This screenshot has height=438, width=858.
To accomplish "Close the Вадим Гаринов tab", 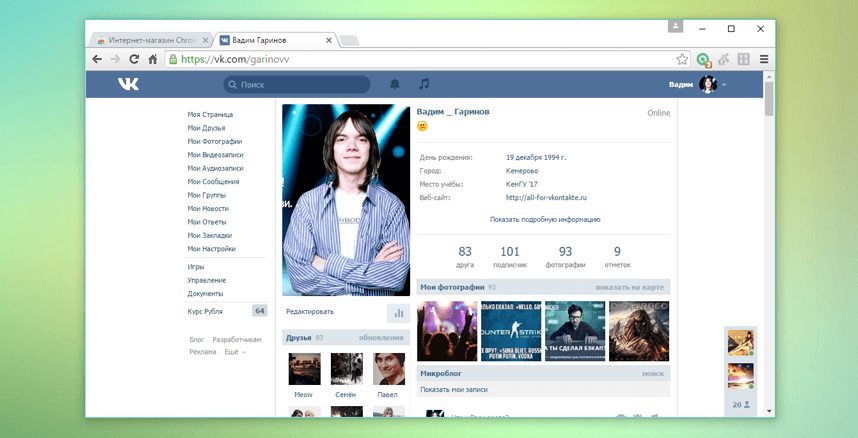I will (329, 41).
